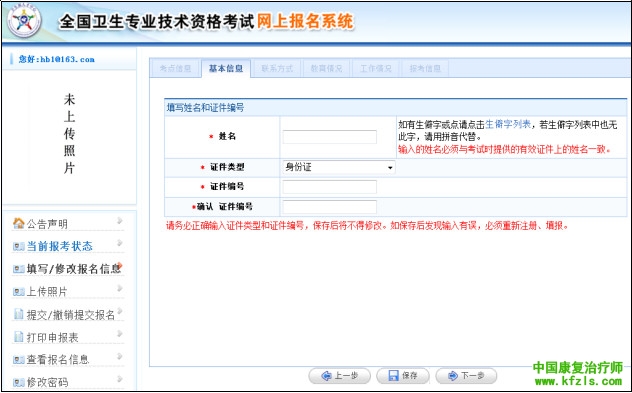This screenshot has width=632, height=393.
Task: Switch to the 联系方式 tab
Action: (277, 69)
